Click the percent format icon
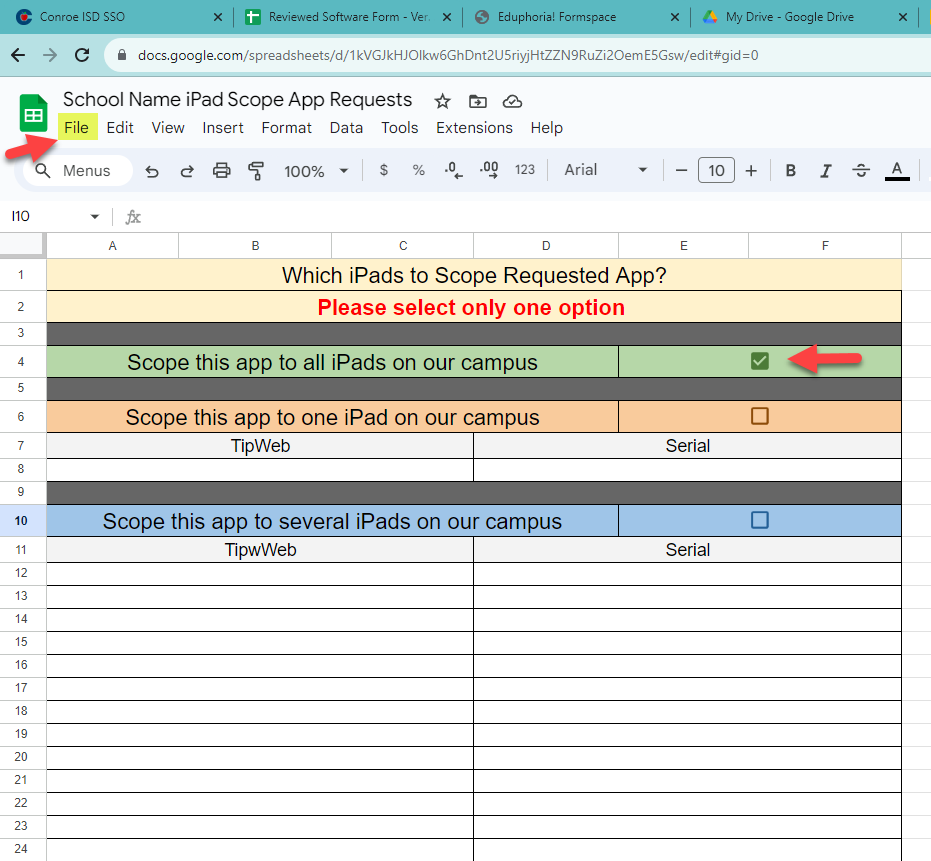This screenshot has width=931, height=861. click(418, 170)
